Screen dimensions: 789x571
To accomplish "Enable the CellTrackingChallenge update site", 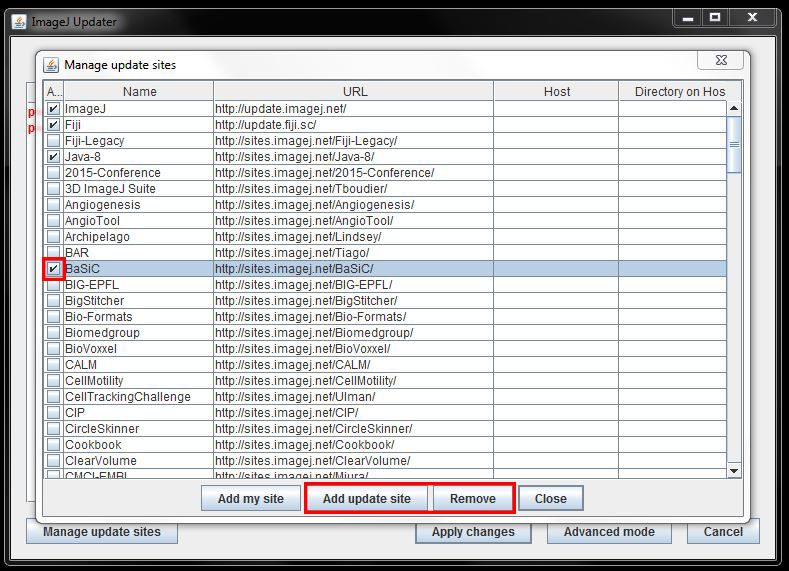I will click(53, 396).
